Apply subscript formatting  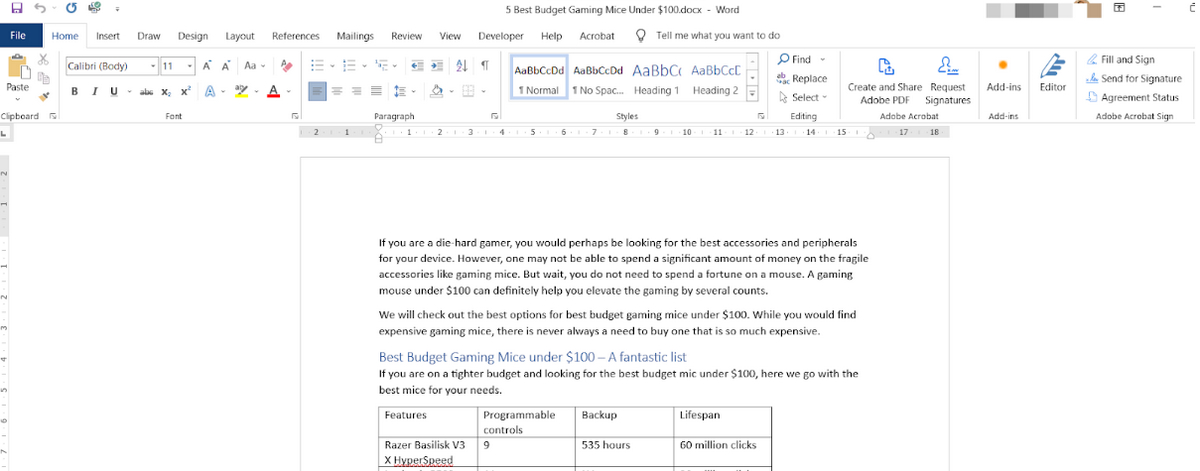coord(166,91)
